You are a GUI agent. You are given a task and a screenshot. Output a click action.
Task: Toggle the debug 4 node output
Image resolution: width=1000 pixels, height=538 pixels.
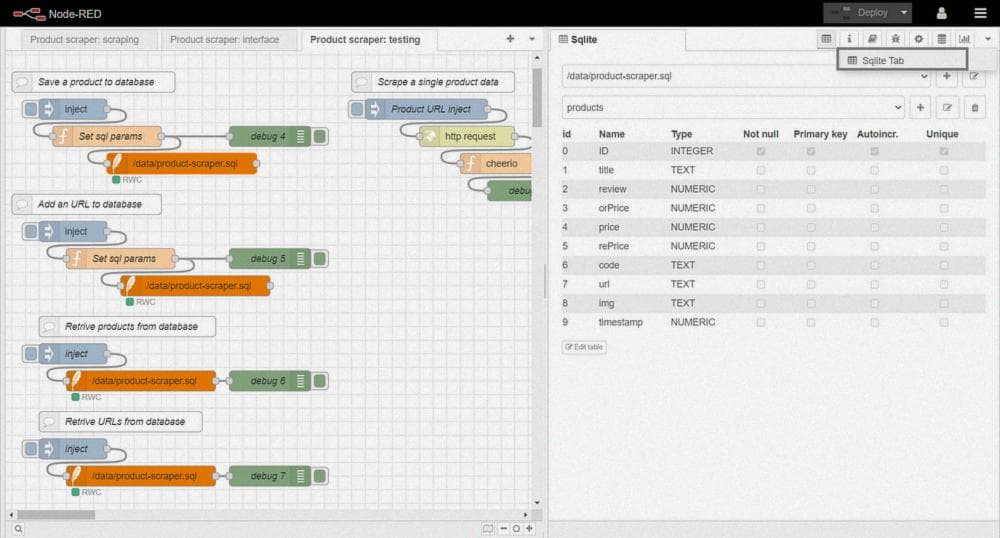click(321, 136)
